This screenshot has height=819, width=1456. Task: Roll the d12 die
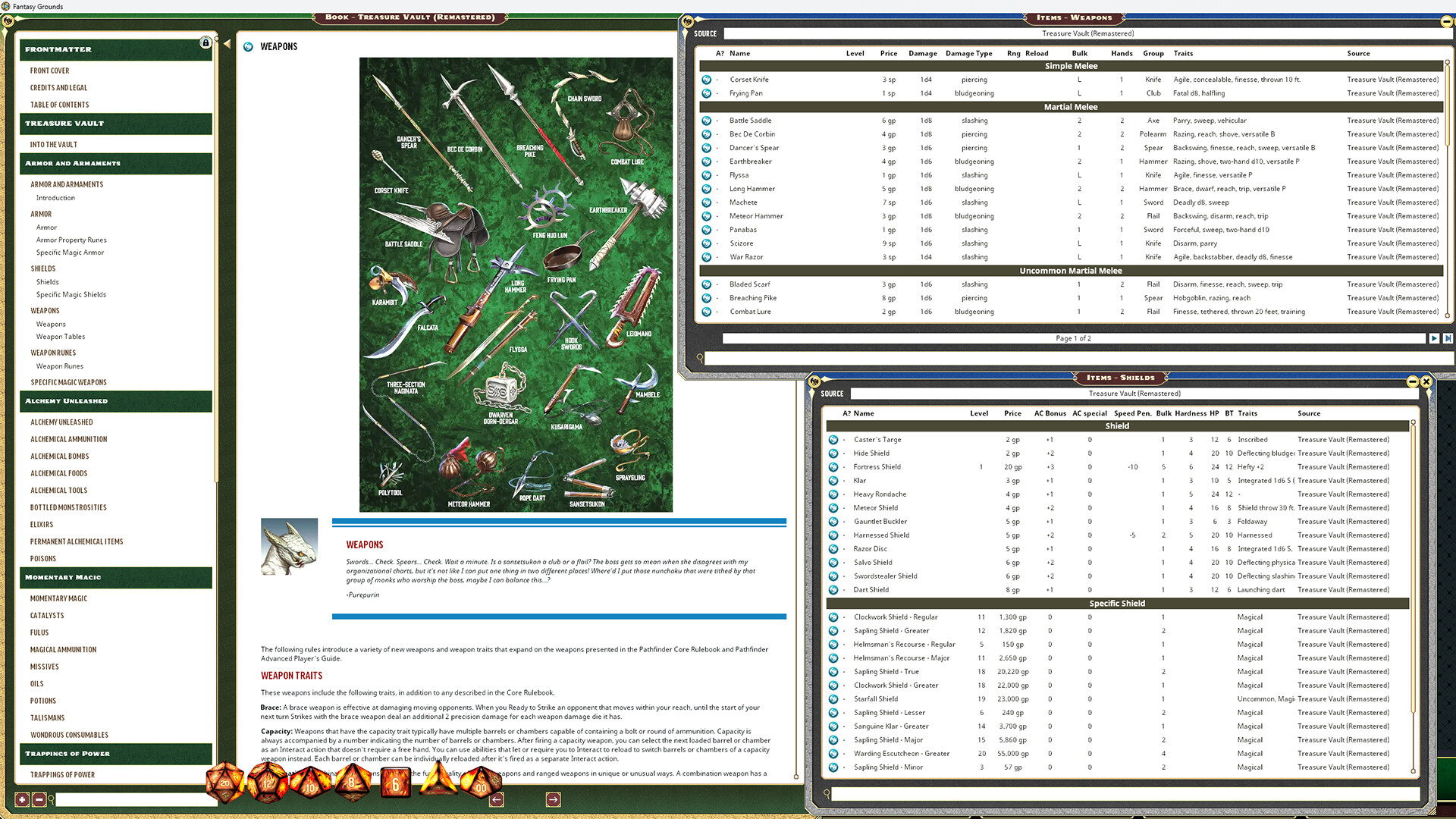point(267,783)
